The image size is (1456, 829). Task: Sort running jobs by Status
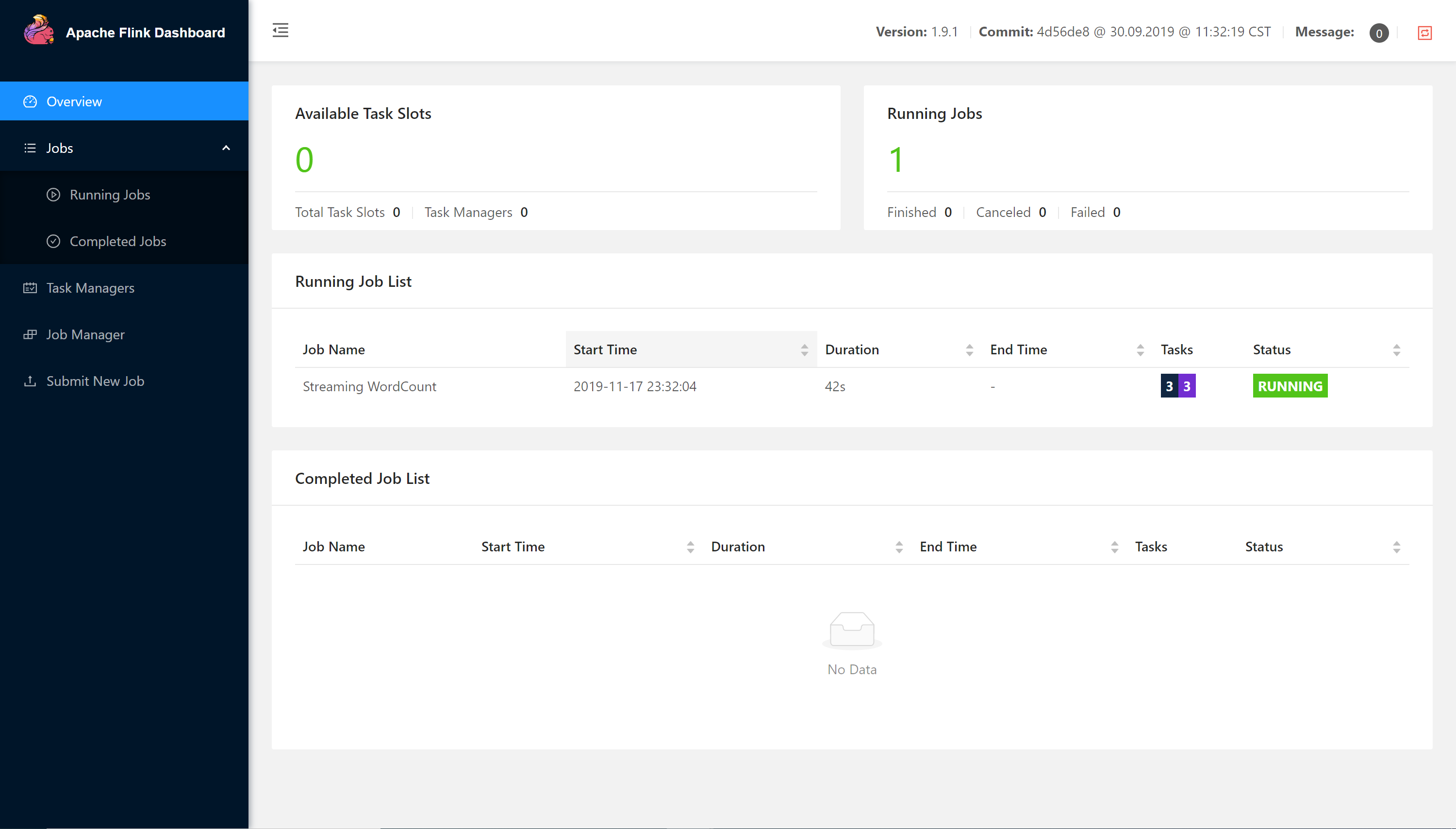click(1396, 349)
